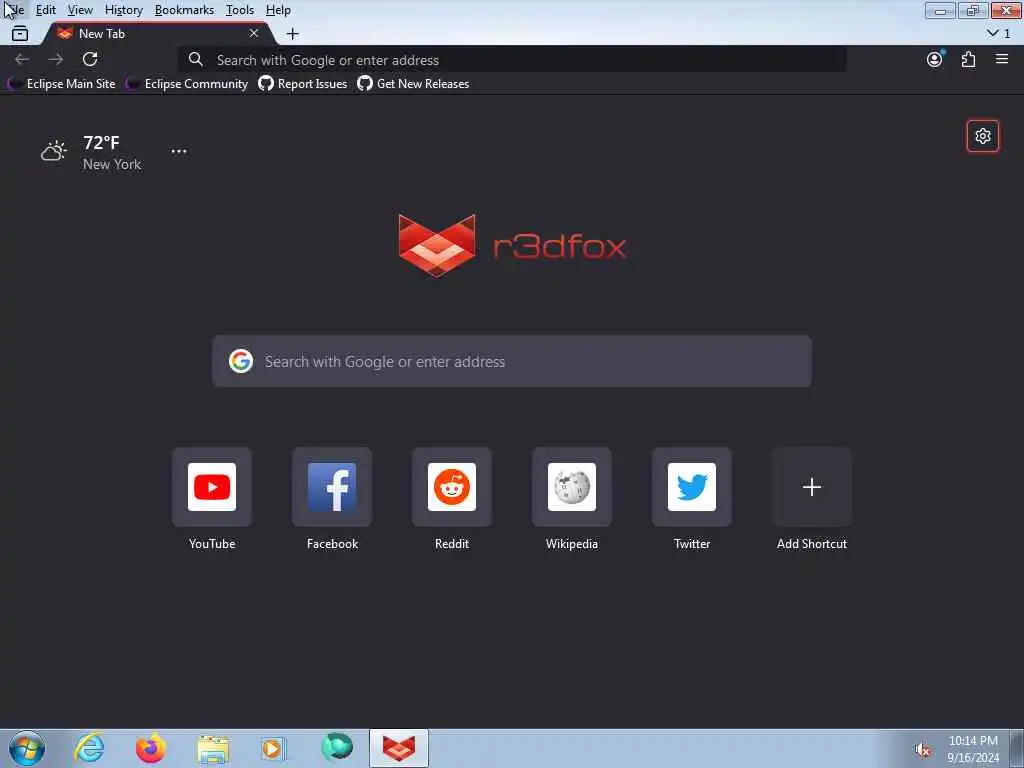Screen dimensions: 1024x768
Task: Click the center Google search box
Action: [x=512, y=361]
